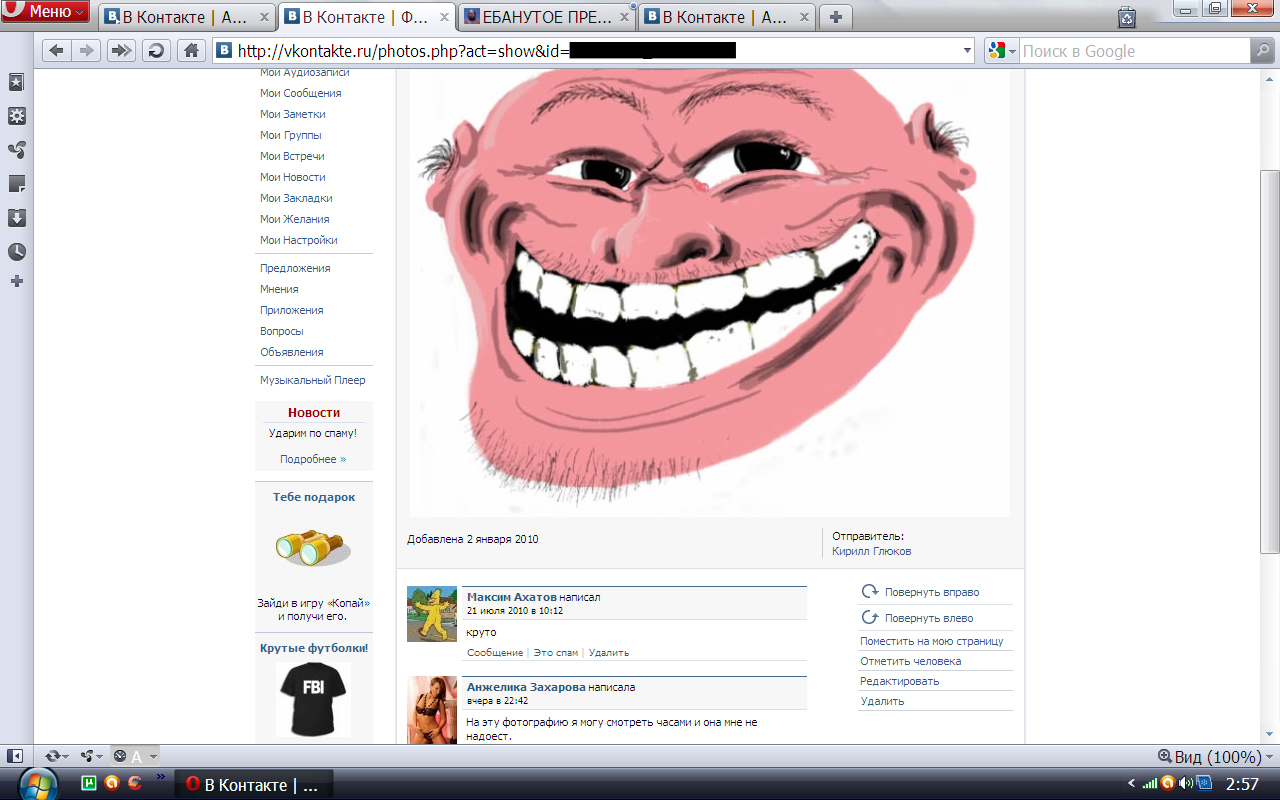The width and height of the screenshot is (1280, 800).
Task: Click the Поиск в Google search field
Action: [1134, 51]
